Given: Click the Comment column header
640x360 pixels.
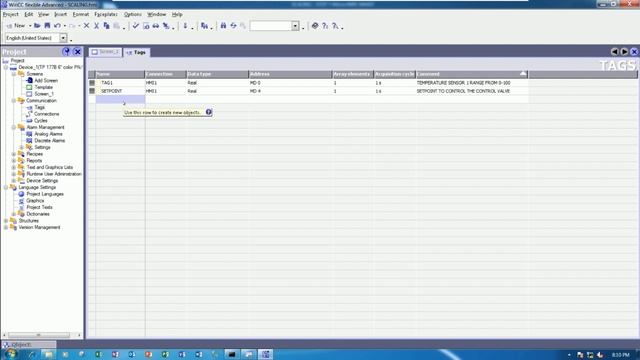Looking at the screenshot, I should coord(472,74).
